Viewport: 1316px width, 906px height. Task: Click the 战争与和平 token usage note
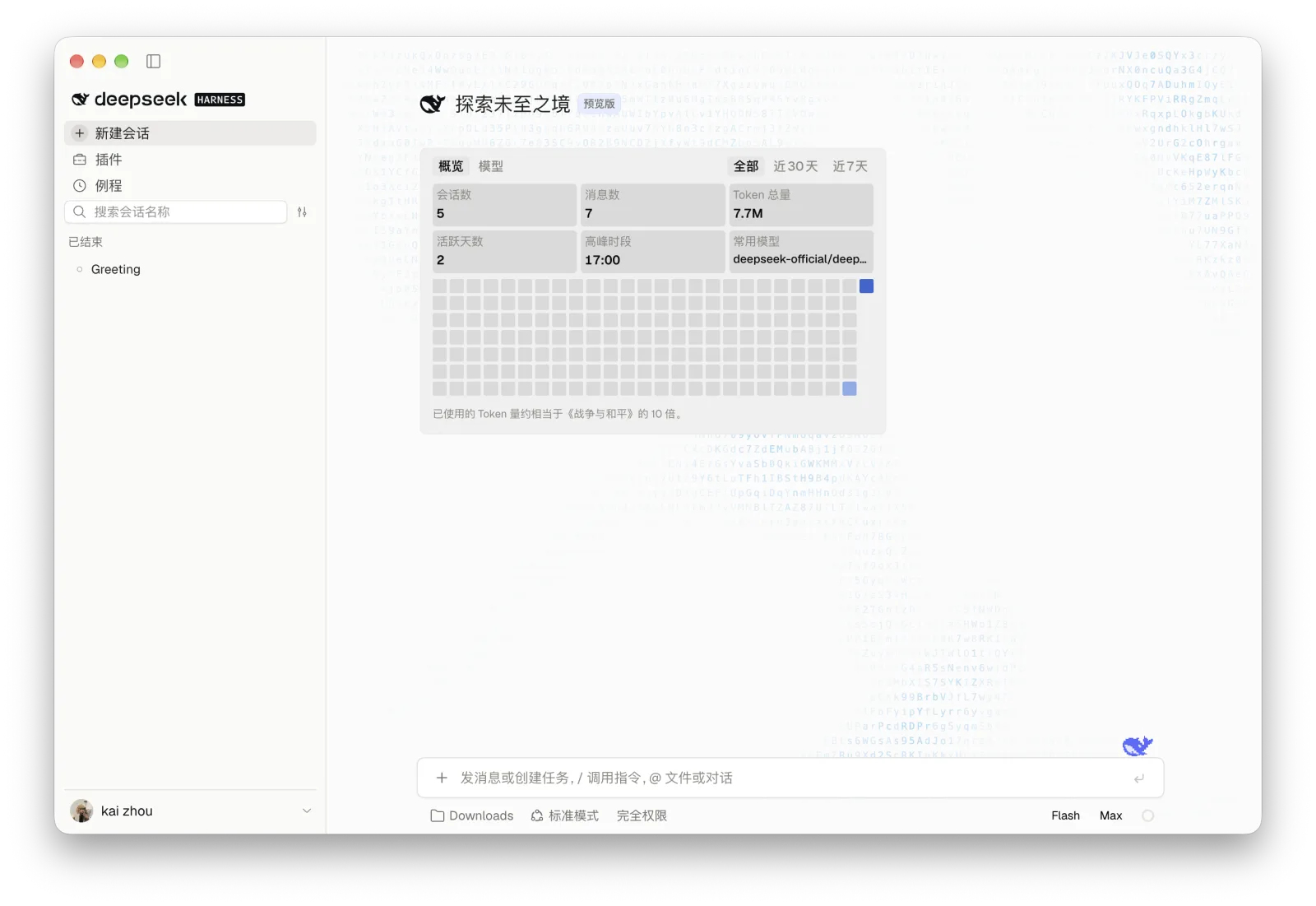pyautogui.click(x=559, y=414)
